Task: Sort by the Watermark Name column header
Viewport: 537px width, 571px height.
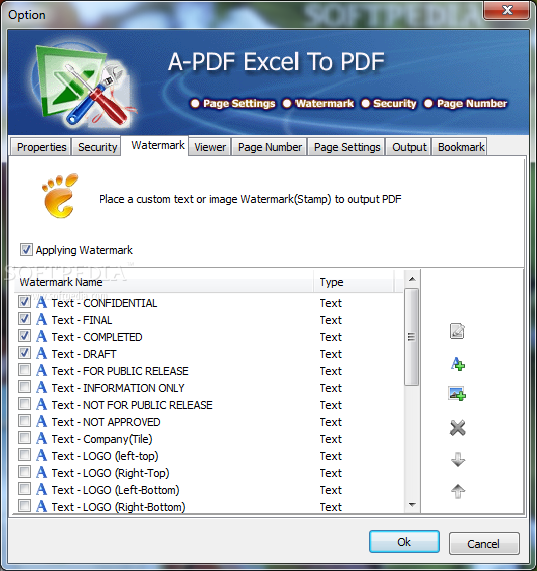Action: 163,282
